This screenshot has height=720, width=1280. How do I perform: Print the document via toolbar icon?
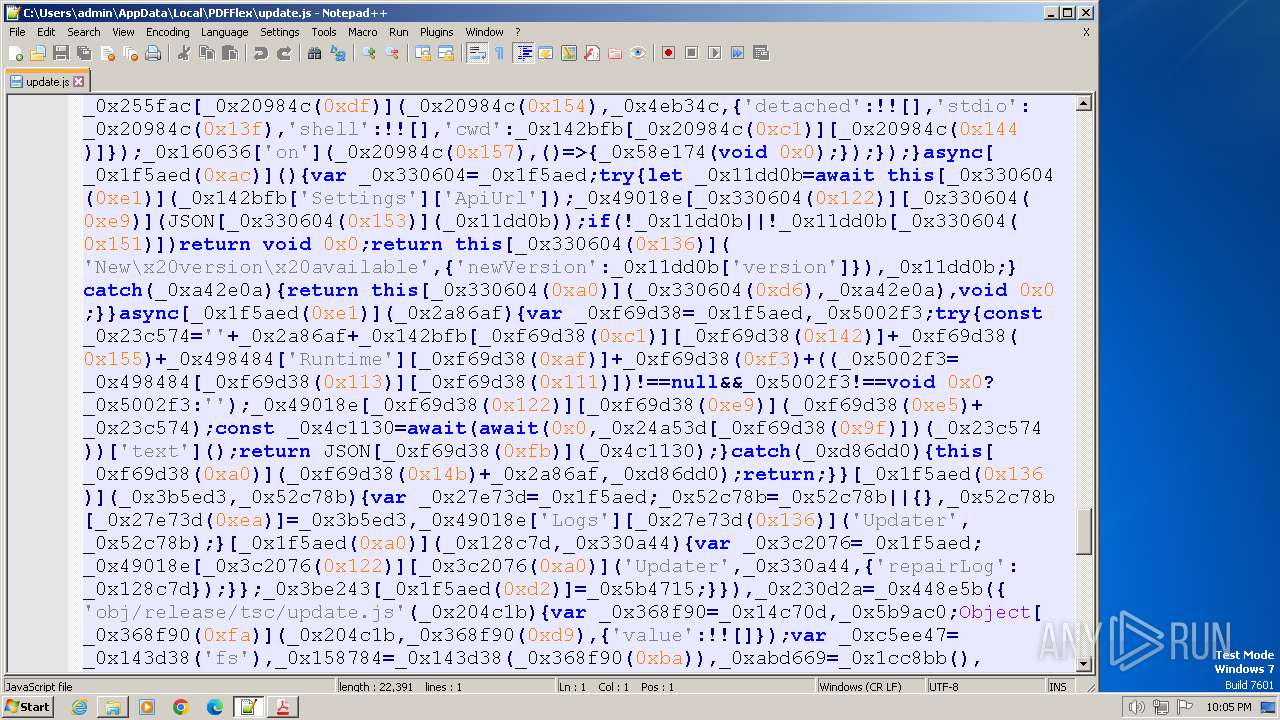(x=153, y=53)
